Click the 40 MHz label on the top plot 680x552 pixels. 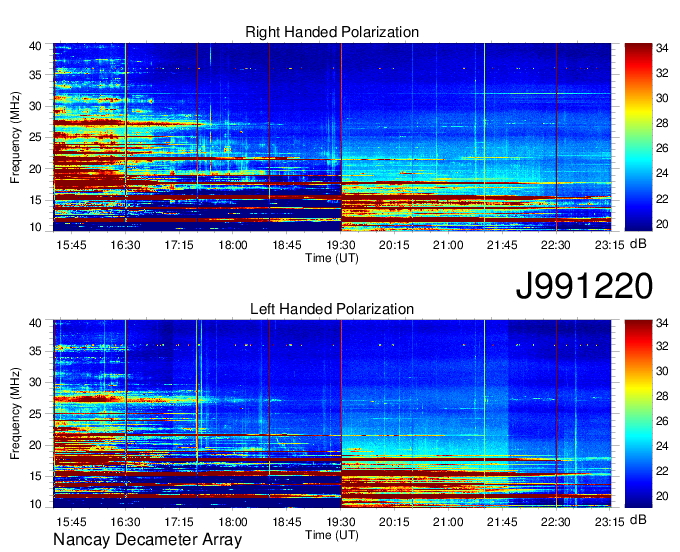coord(35,46)
